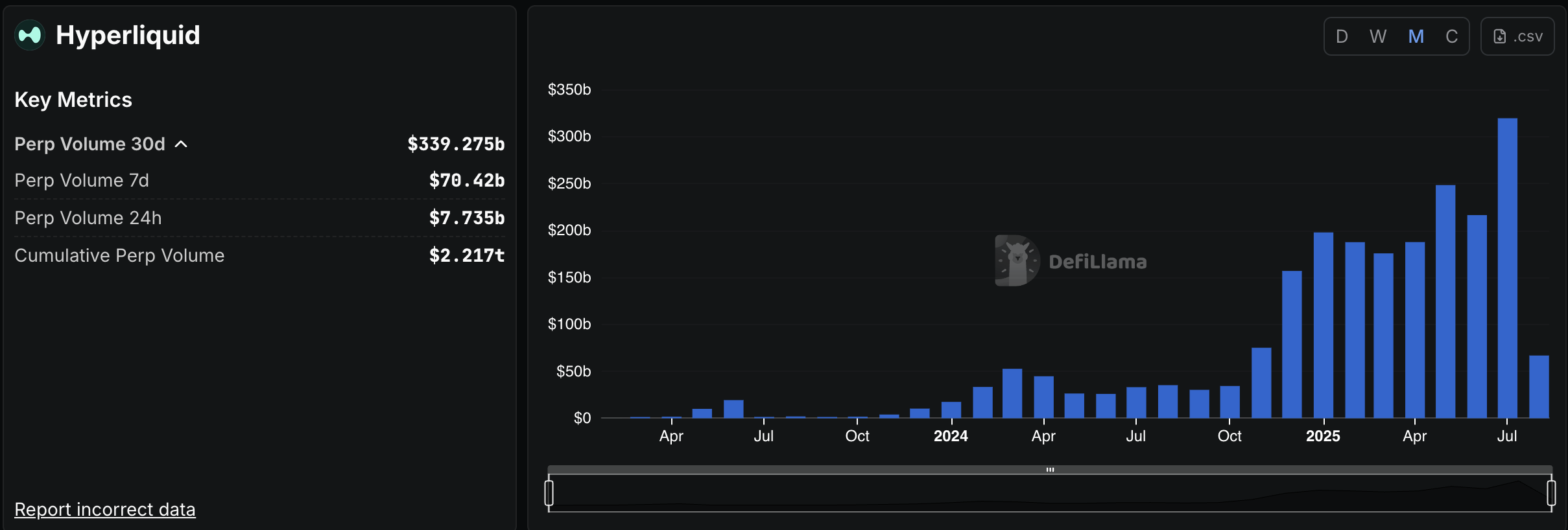
Task: Click the Cumulative Perp Volume value $2.217t
Action: click(x=466, y=255)
